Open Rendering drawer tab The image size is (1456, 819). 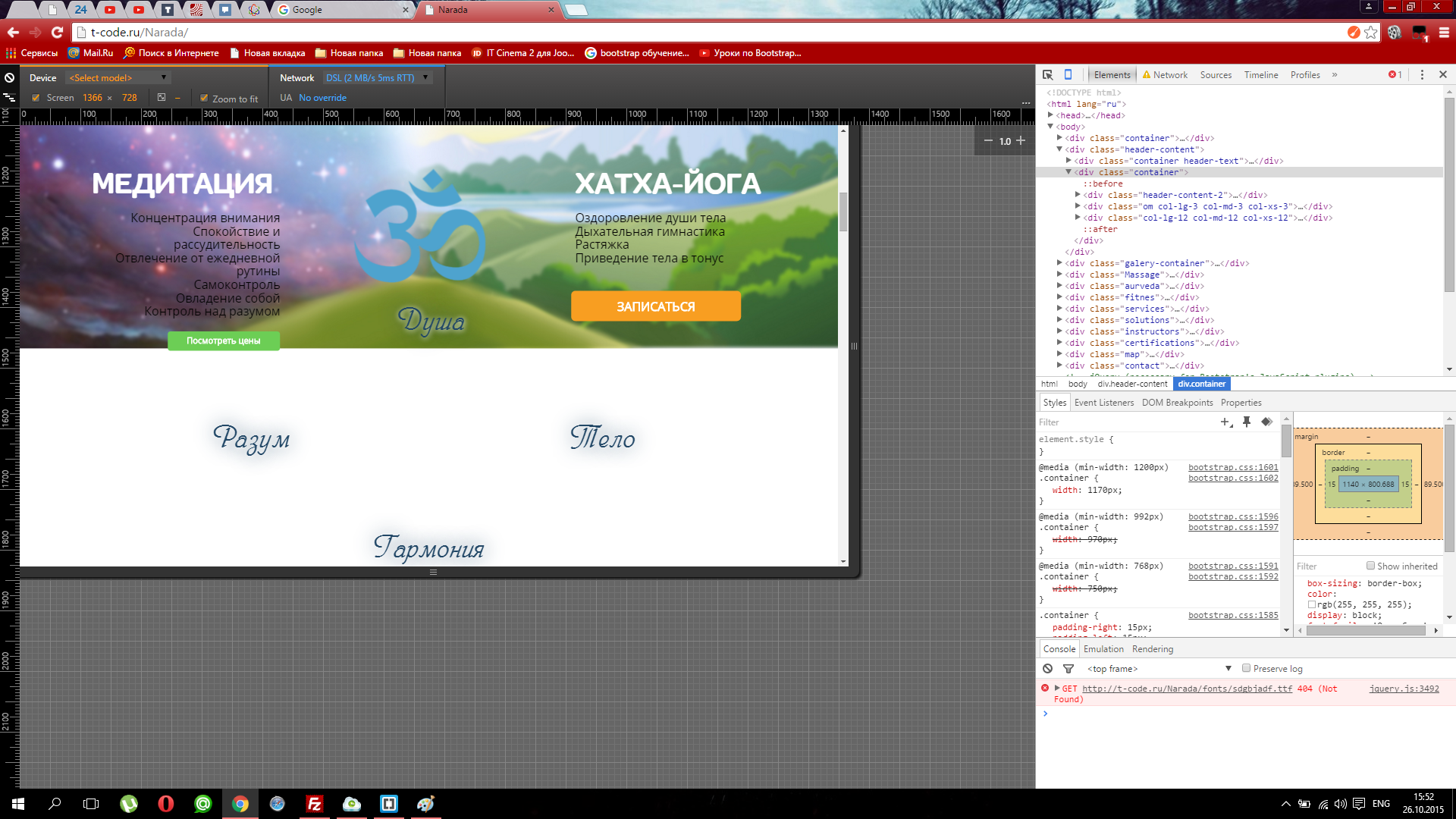[1153, 649]
